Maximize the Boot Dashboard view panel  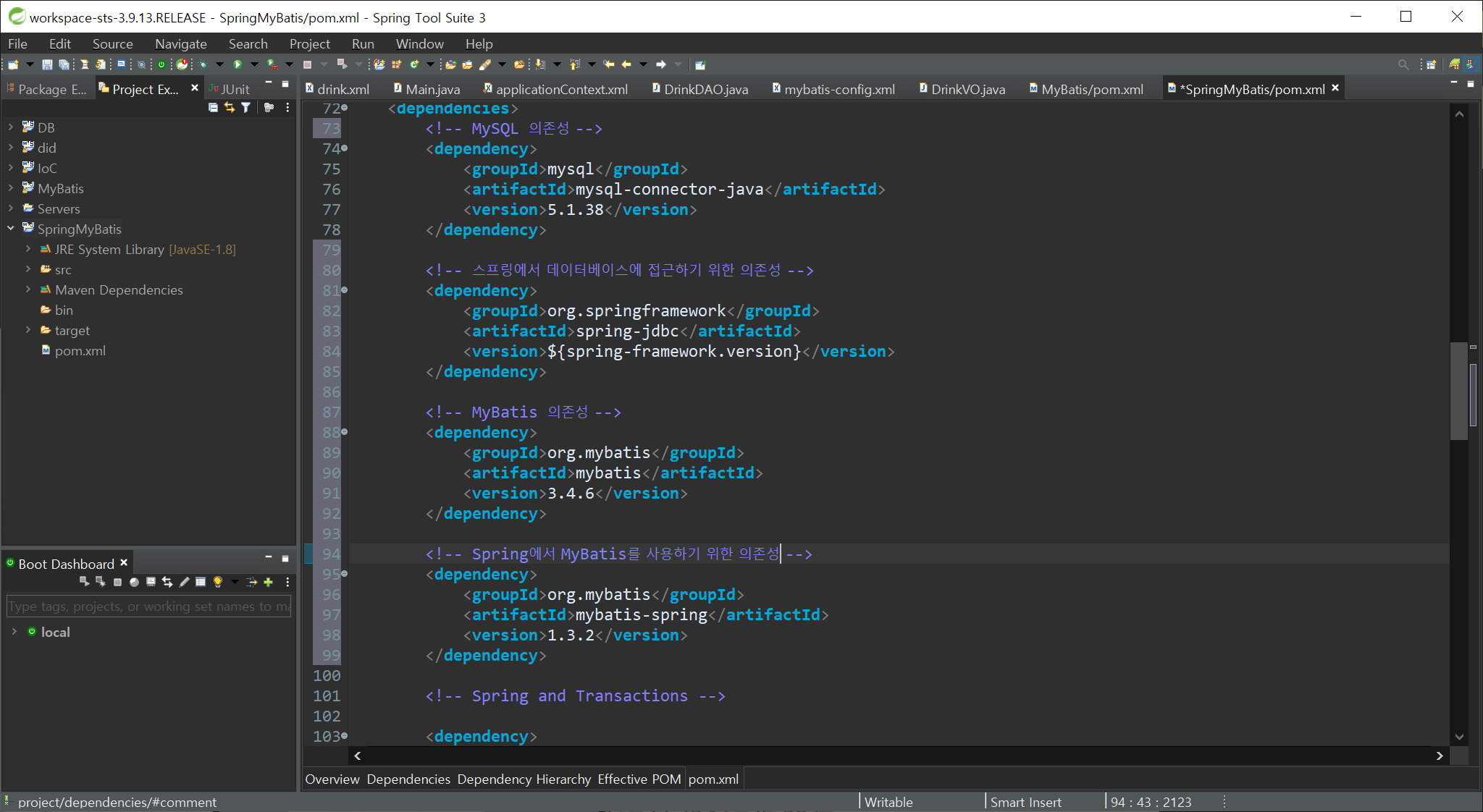(285, 558)
